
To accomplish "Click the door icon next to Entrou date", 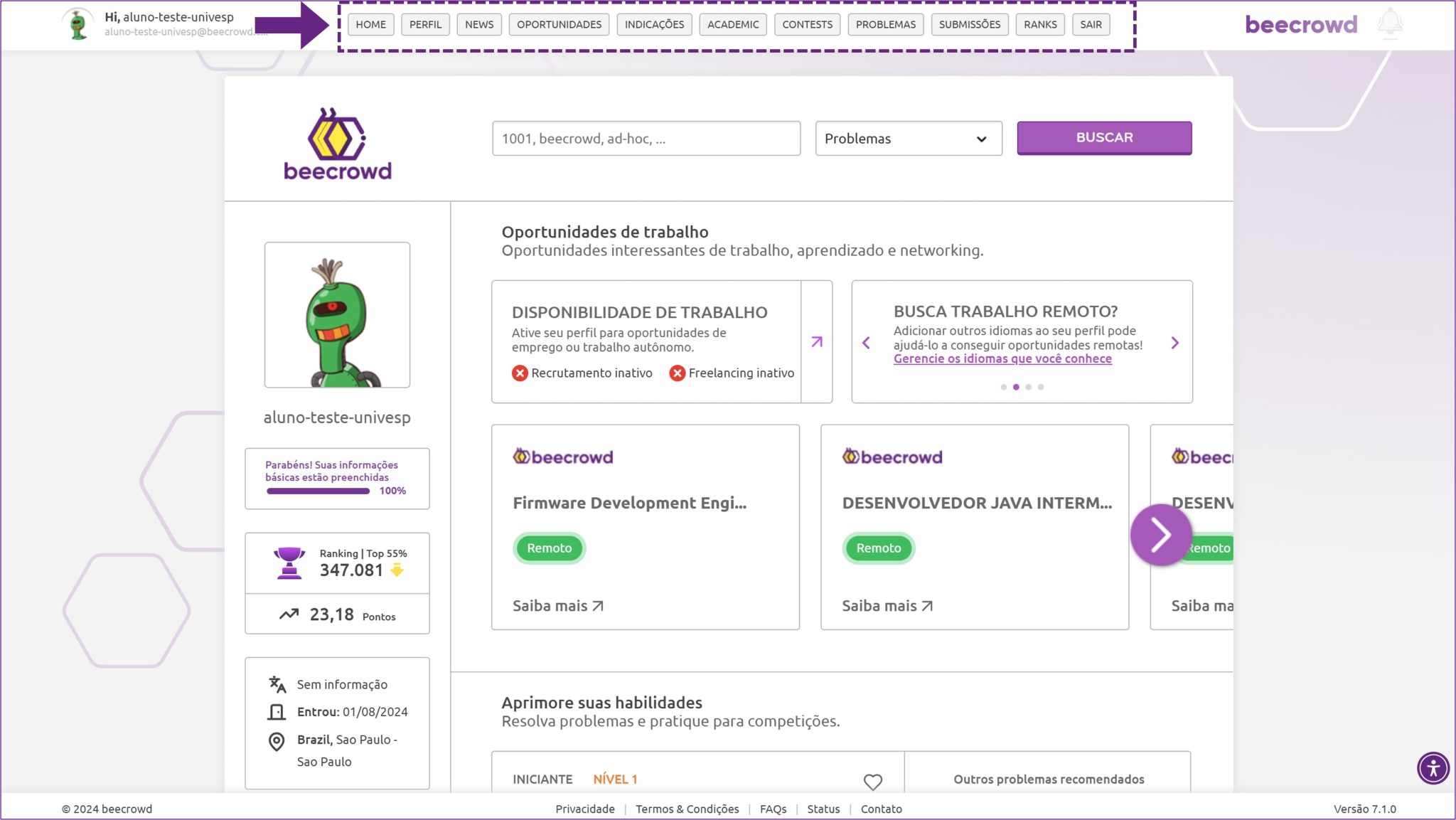I will point(277,712).
